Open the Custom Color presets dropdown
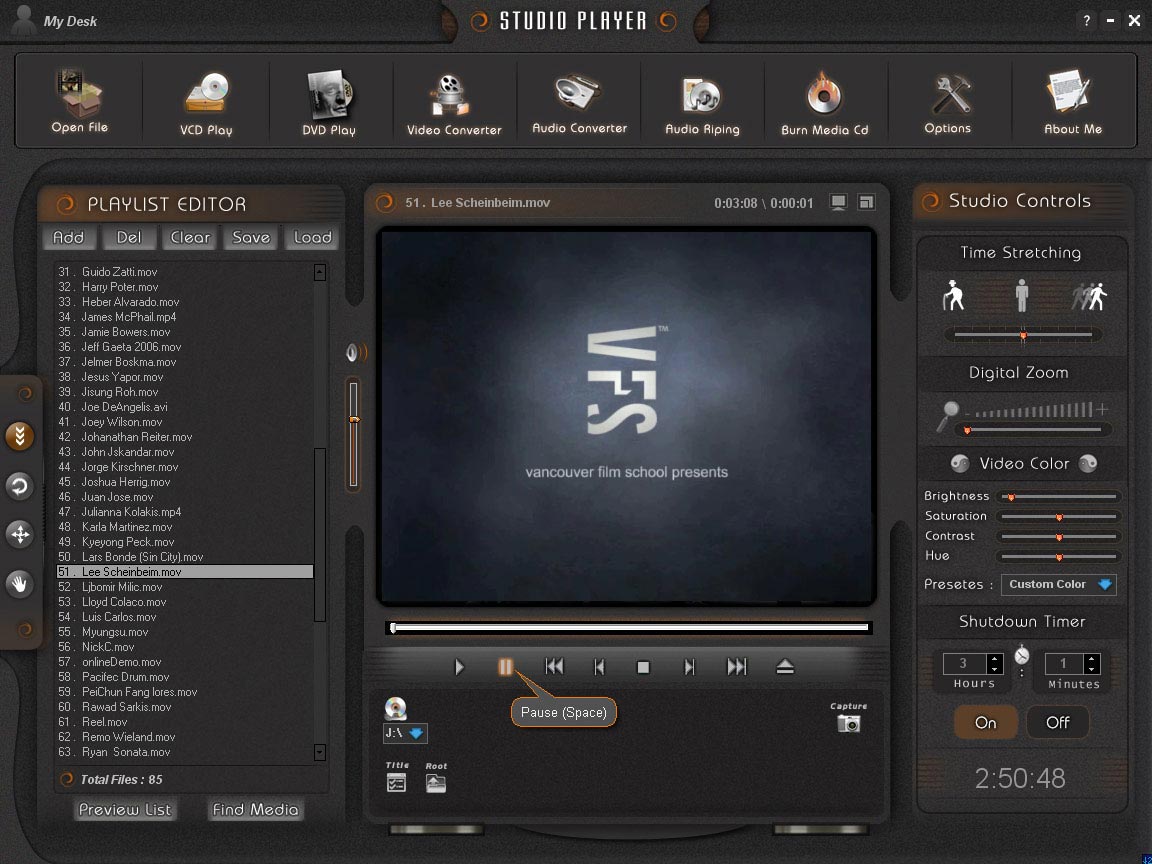 pos(1059,585)
